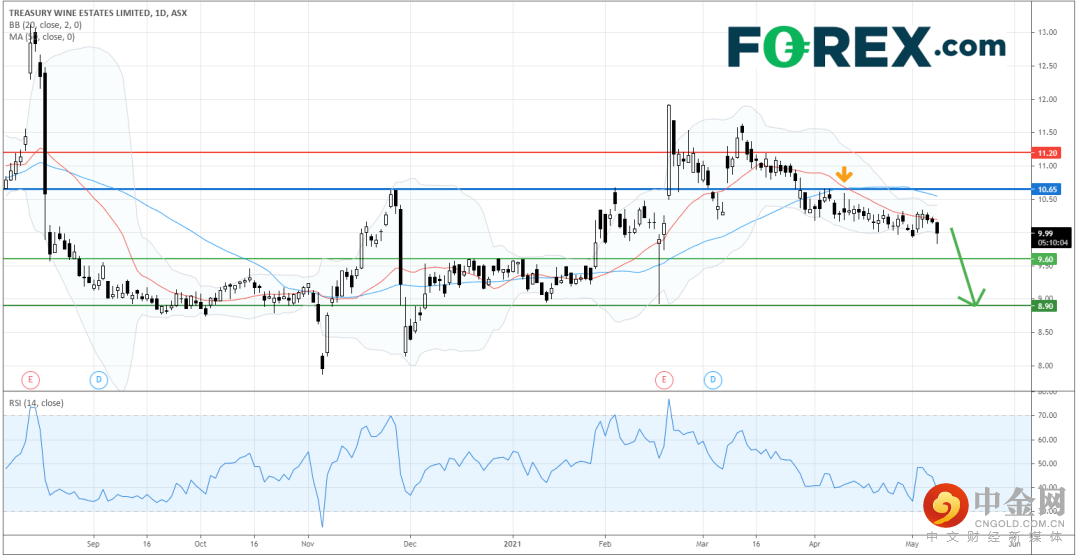Viewport: 1080px width, 555px height.
Task: Click 8.50 on the price axis
Action: (1046, 332)
